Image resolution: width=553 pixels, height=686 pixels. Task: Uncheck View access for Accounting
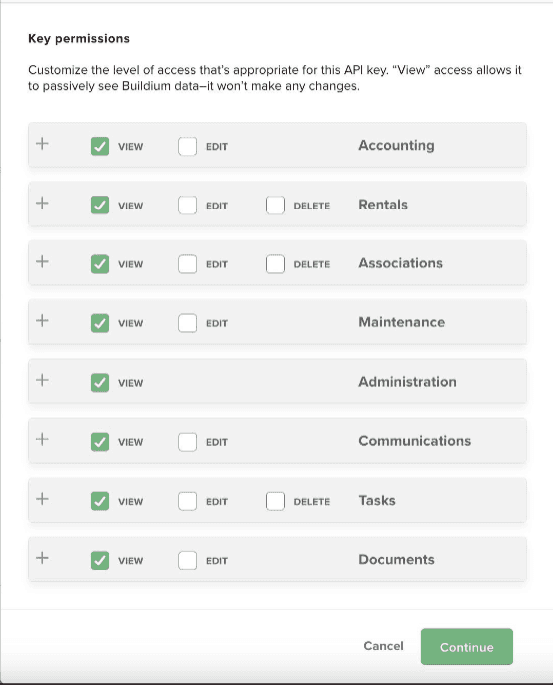pos(100,146)
